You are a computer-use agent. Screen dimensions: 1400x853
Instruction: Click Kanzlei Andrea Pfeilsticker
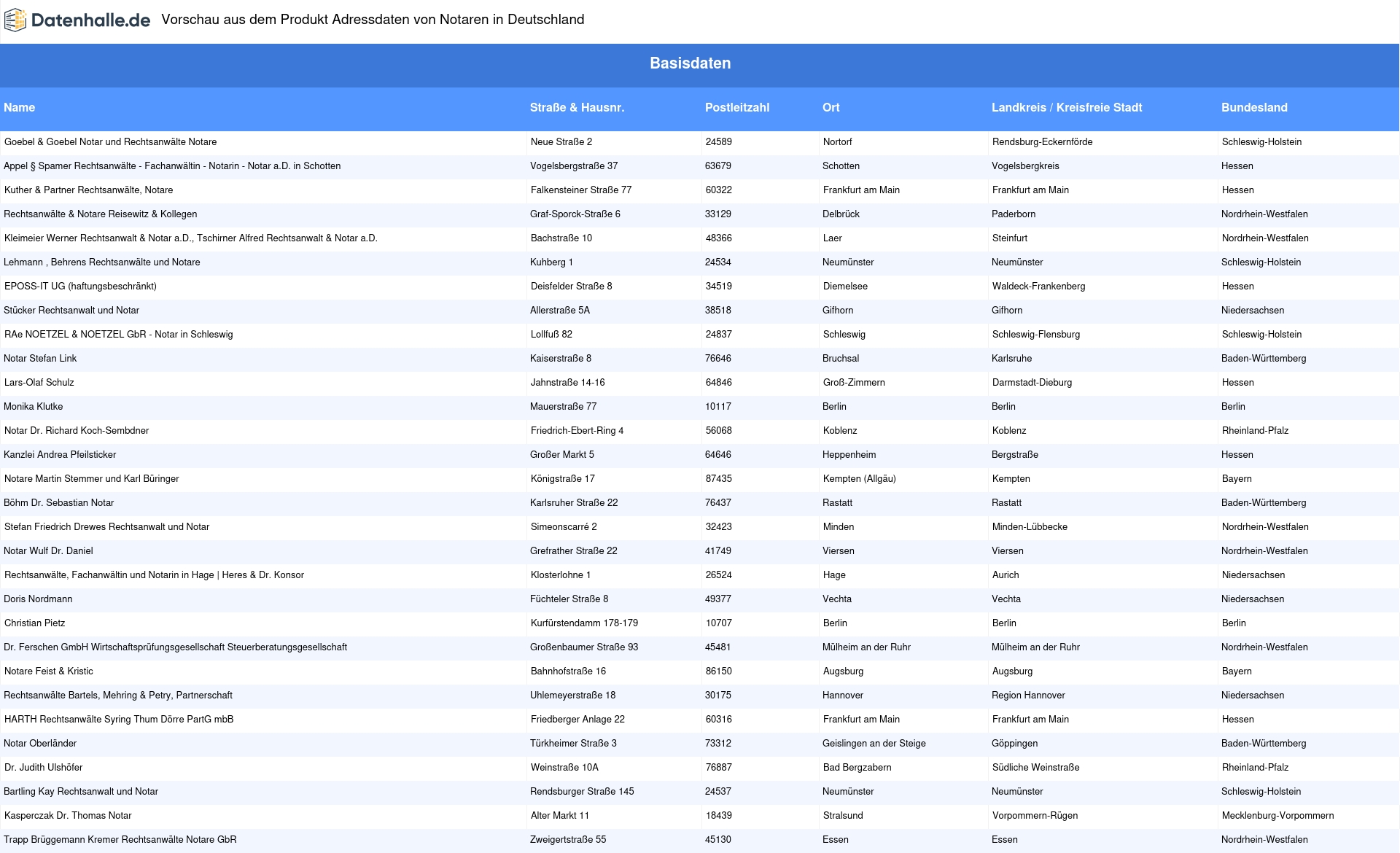tap(60, 455)
